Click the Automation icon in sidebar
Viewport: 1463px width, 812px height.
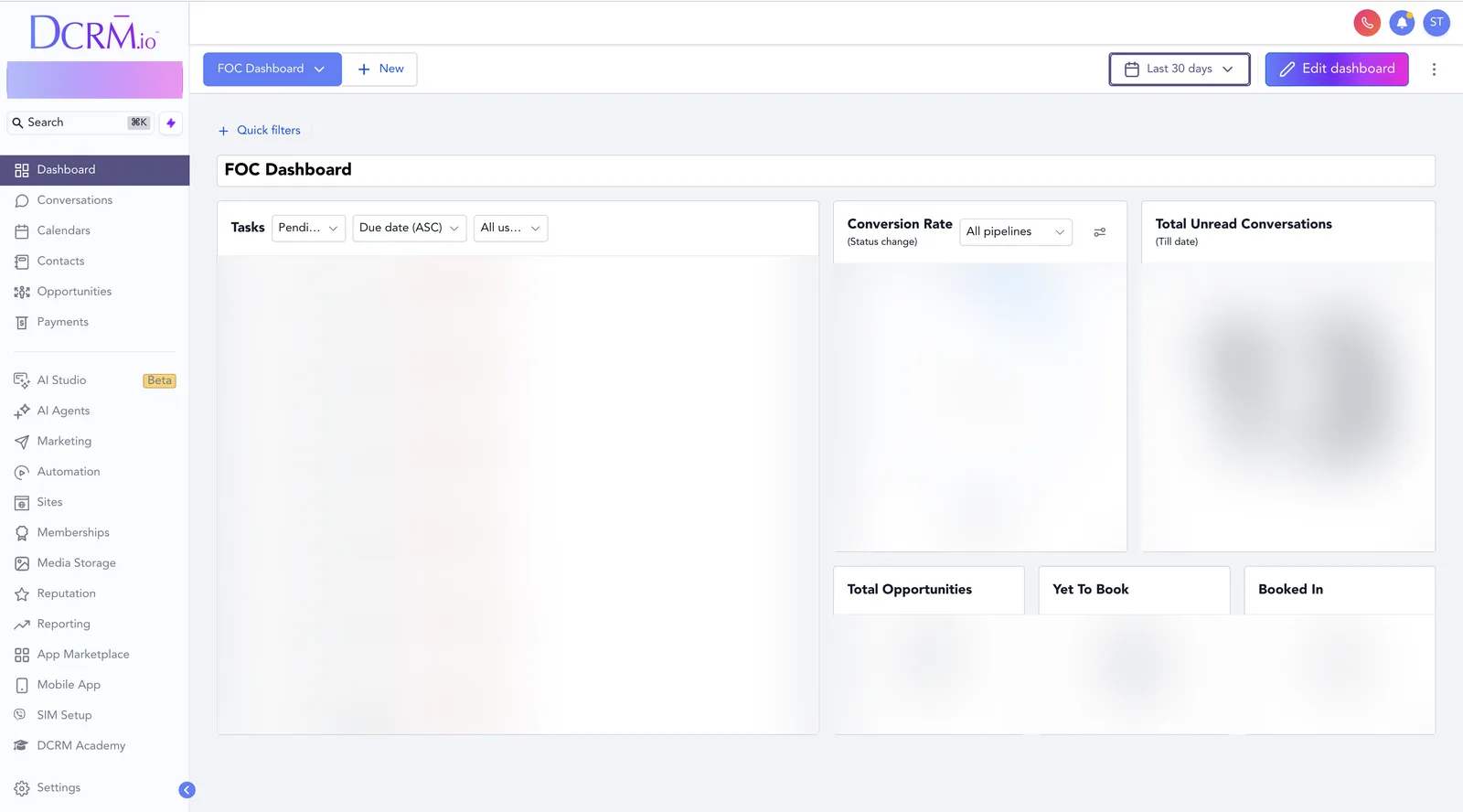22,472
